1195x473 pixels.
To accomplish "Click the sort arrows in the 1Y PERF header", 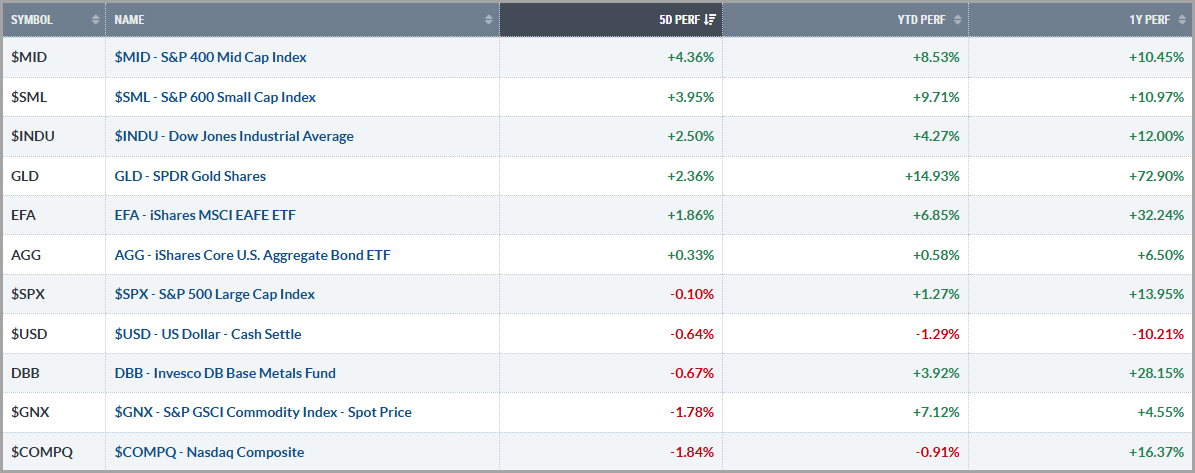I will 1183,20.
